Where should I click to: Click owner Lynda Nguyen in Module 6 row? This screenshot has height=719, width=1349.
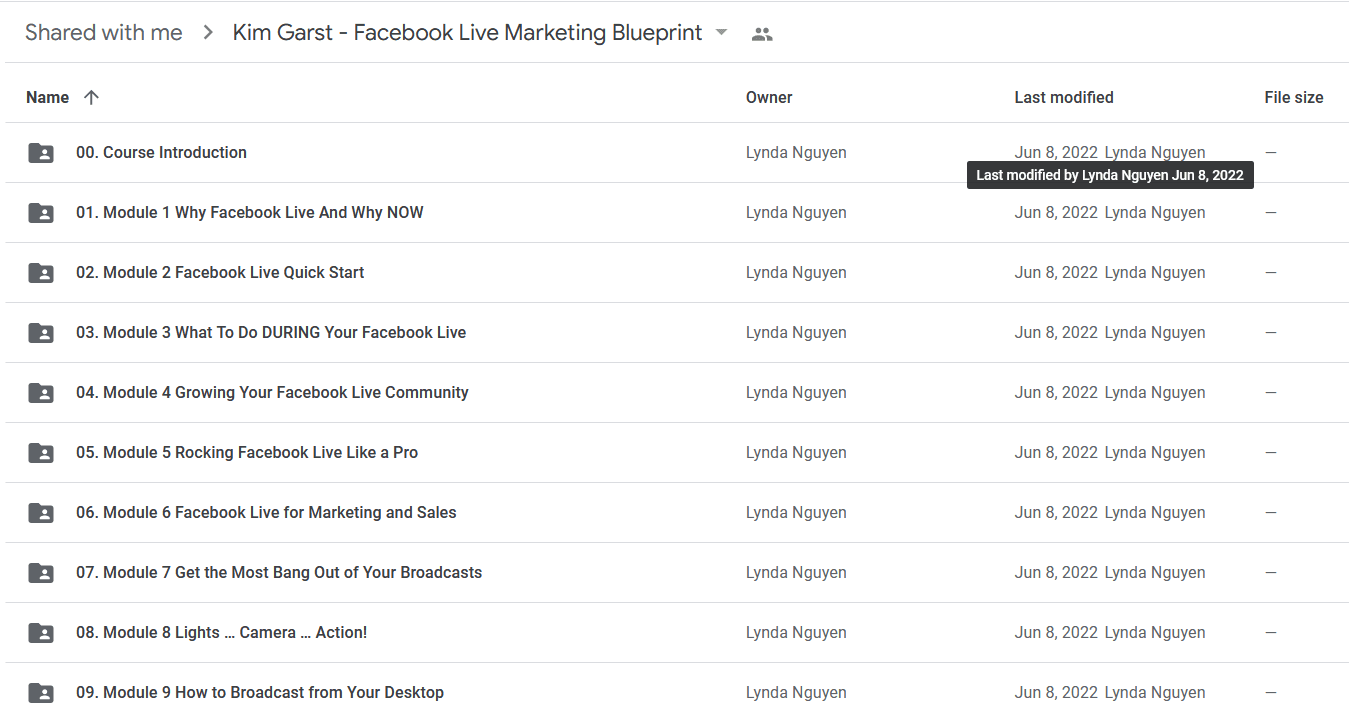coord(796,512)
